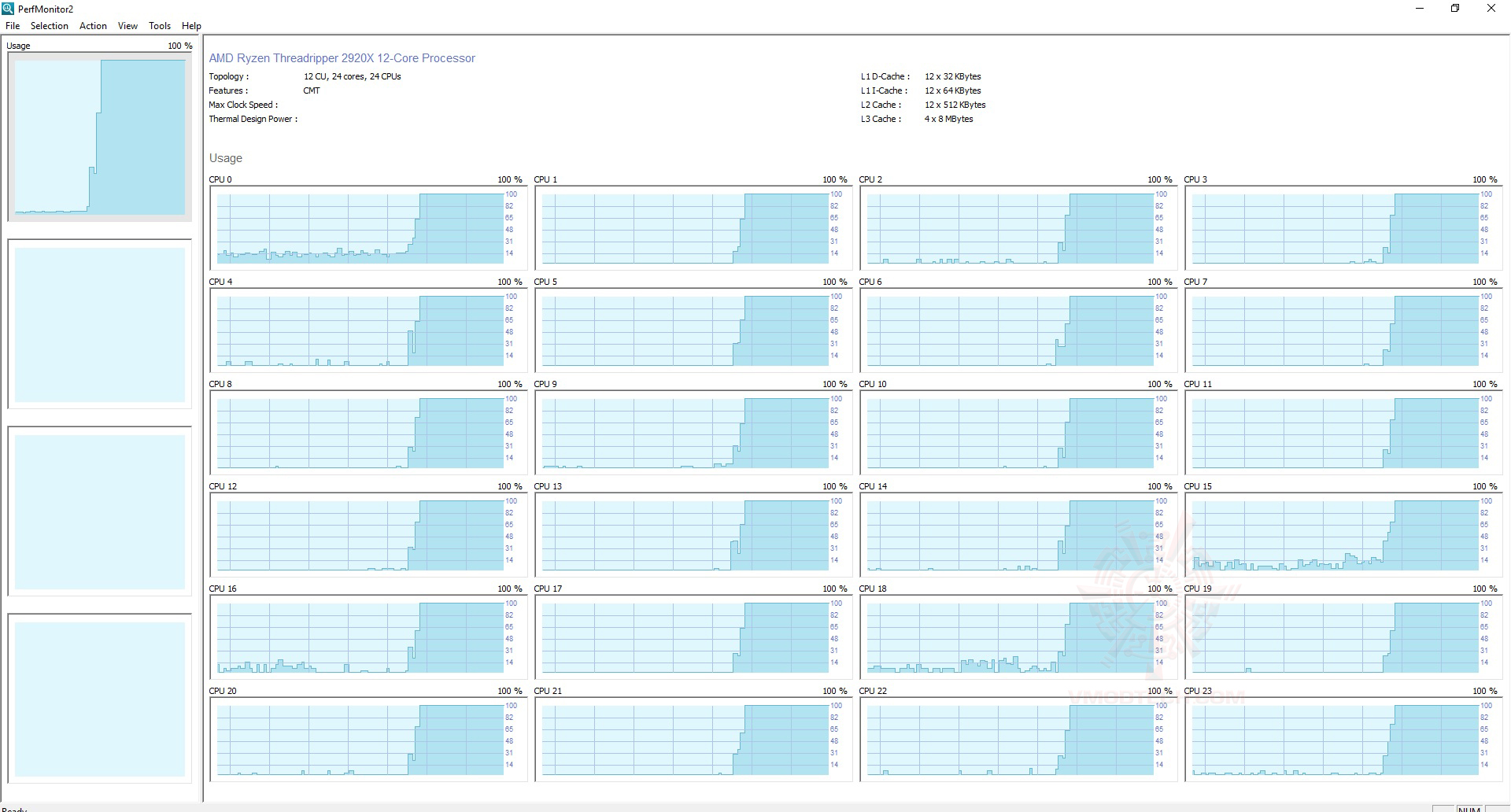Viewport: 1511px width, 812px height.
Task: Select the Usage thumbnail in left sidebar
Action: (x=100, y=137)
